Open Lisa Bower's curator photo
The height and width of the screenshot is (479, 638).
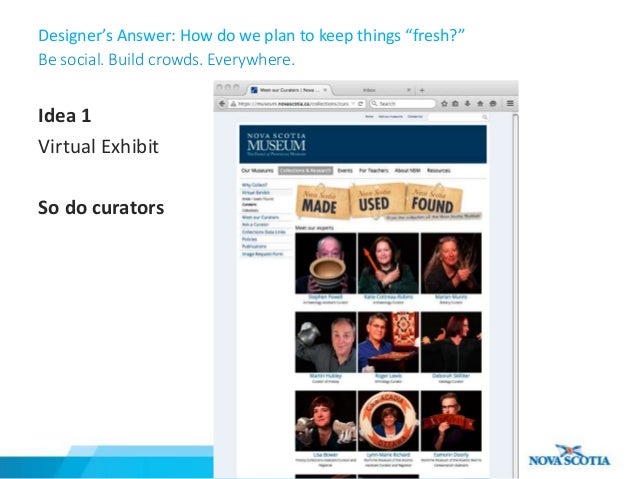click(x=326, y=421)
